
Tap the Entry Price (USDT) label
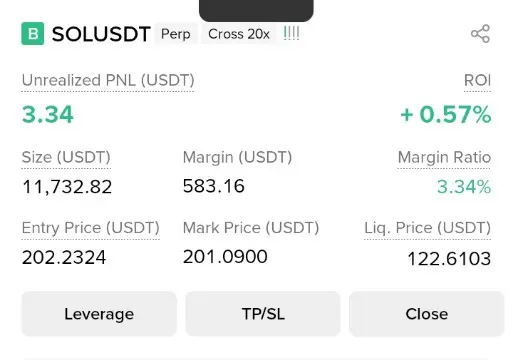91,228
